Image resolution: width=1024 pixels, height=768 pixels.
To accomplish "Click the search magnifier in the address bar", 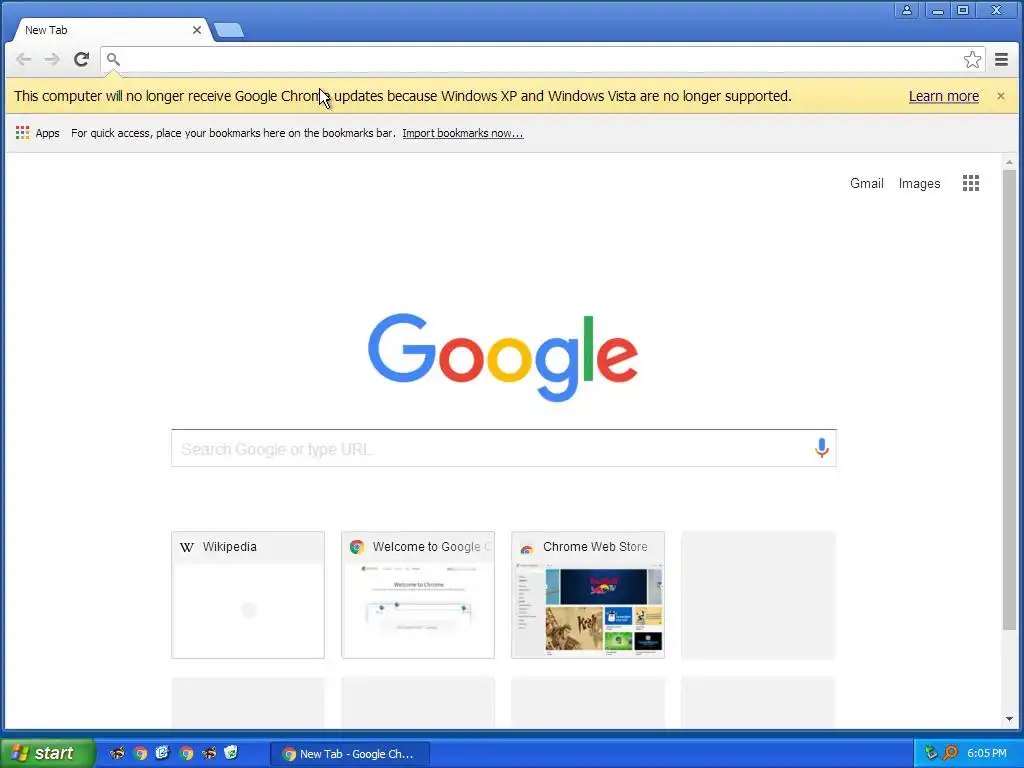I will (x=113, y=59).
